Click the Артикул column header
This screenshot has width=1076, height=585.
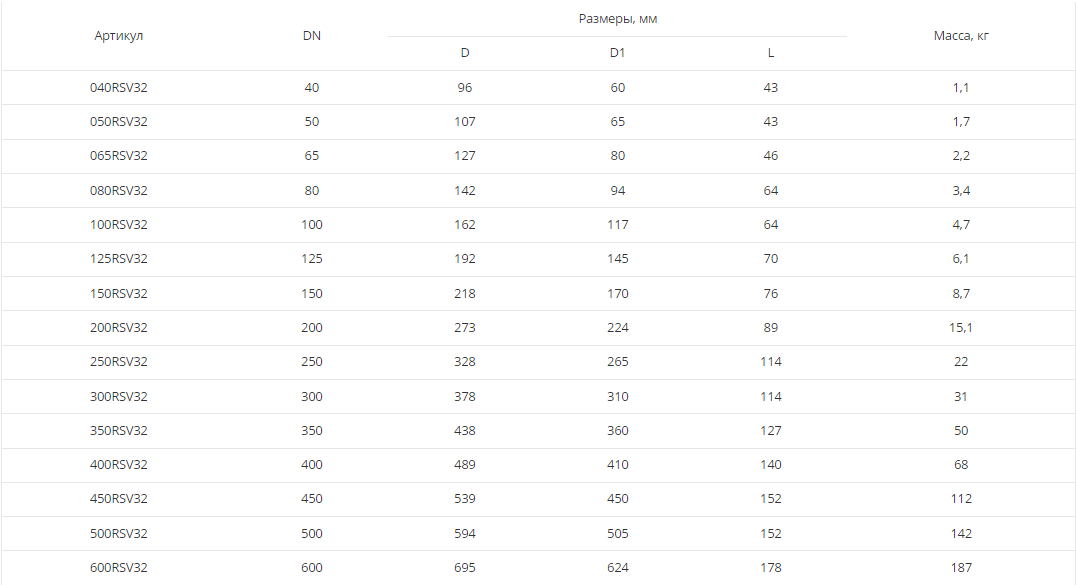(x=119, y=36)
